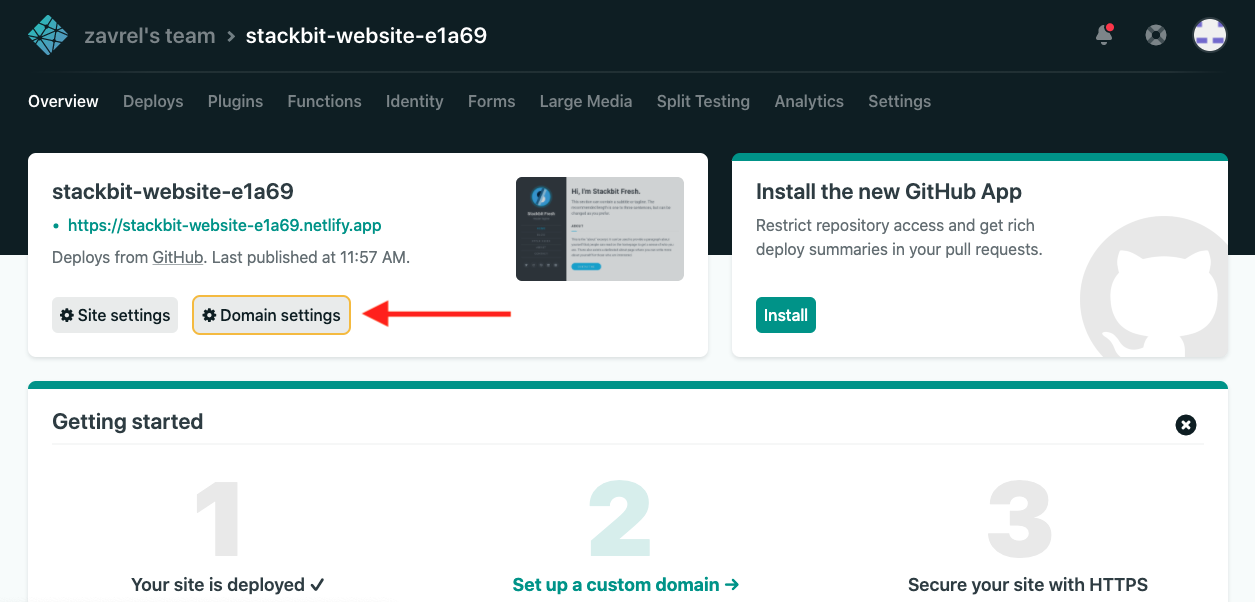Select the site card heading stackbit-website-e1a69

pos(173,191)
